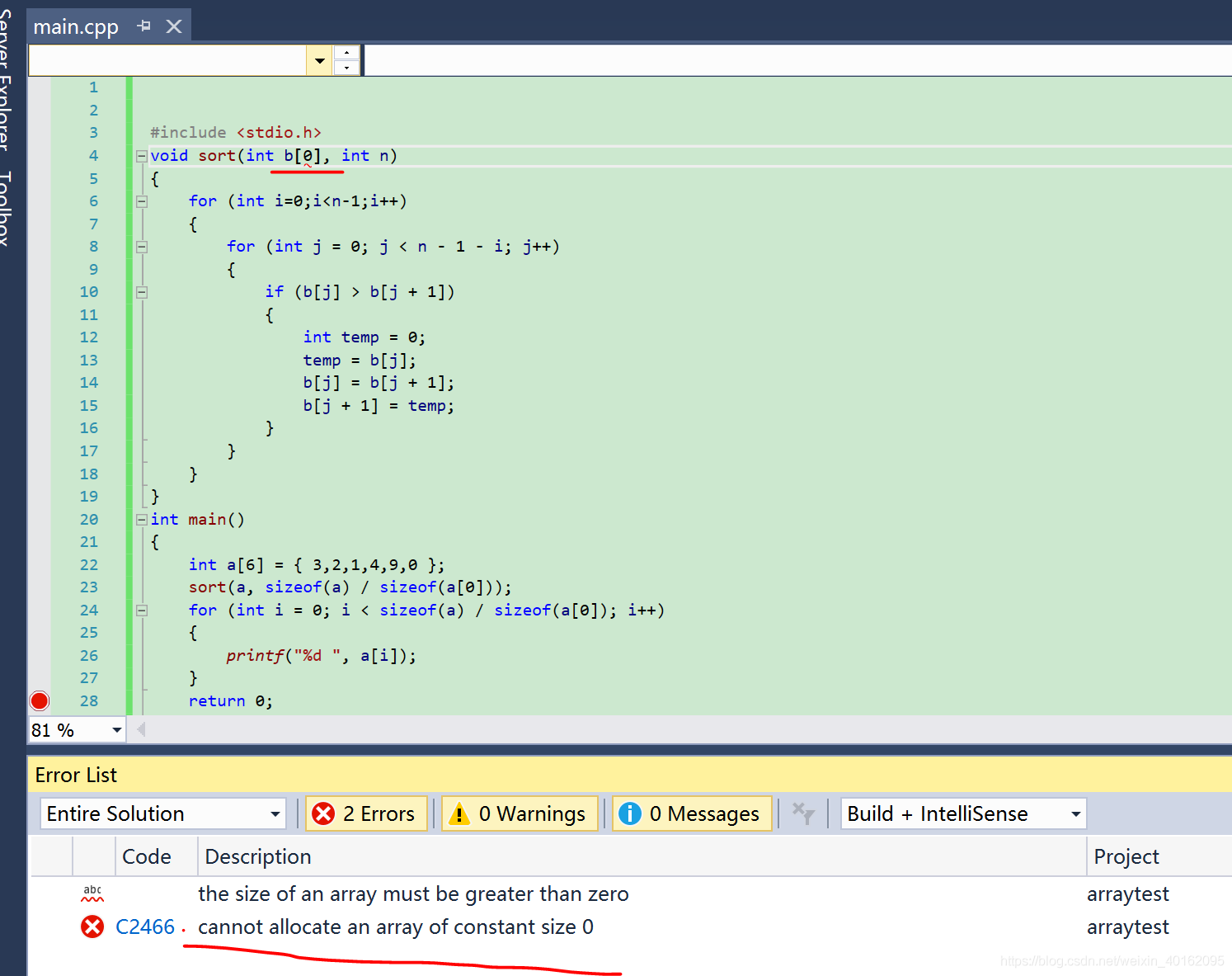This screenshot has width=1232, height=976.
Task: Collapse the if block at line 10
Action: click(x=142, y=292)
